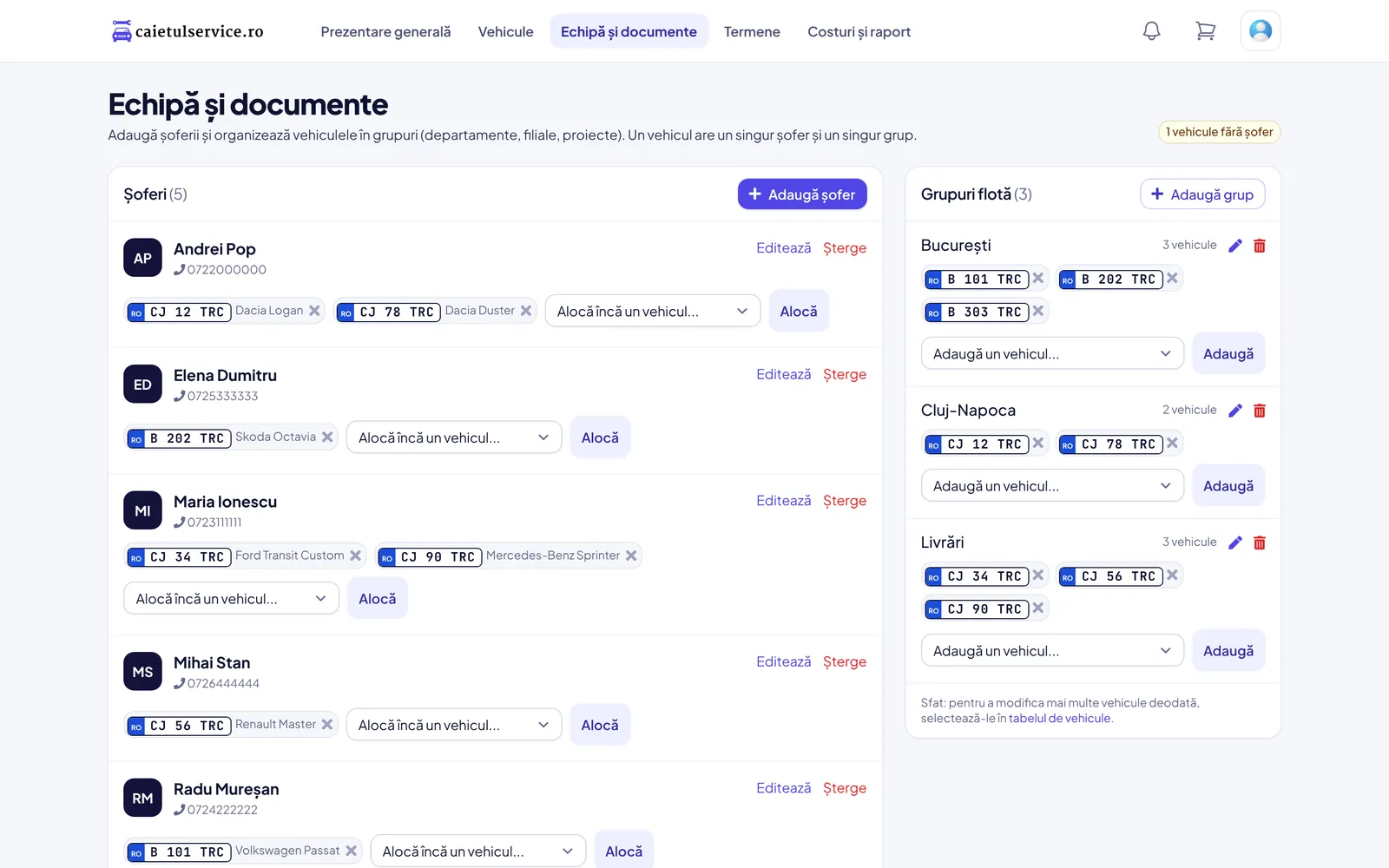This screenshot has width=1389, height=868.
Task: Open 'Adaugă un vehicul' dropdown in Cluj-Napoca
Action: coord(1052,486)
